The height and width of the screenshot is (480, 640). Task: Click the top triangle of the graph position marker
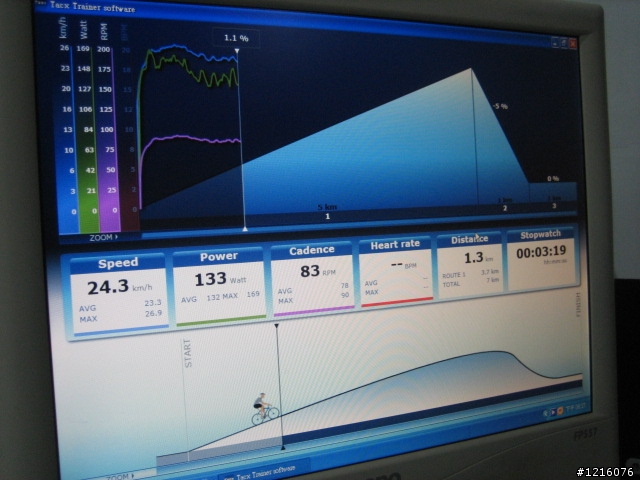click(x=237, y=51)
